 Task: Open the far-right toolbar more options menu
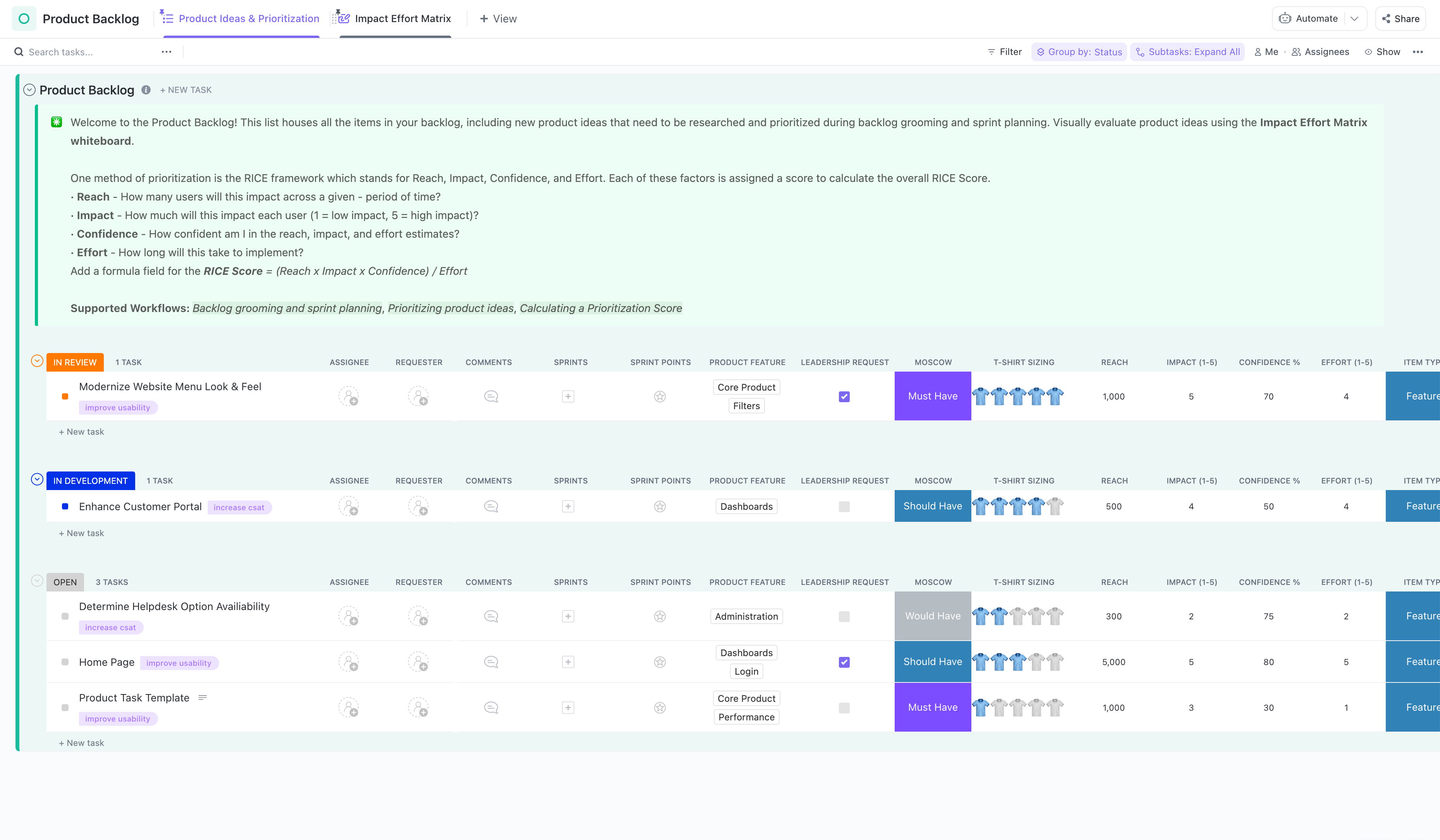click(1418, 52)
